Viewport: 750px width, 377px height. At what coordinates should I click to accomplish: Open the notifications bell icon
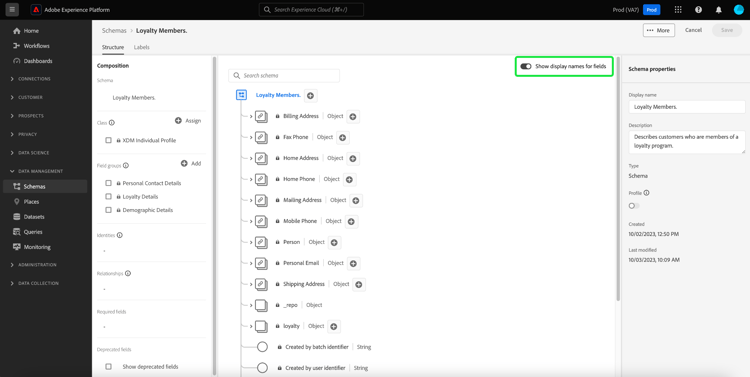pyautogui.click(x=718, y=10)
